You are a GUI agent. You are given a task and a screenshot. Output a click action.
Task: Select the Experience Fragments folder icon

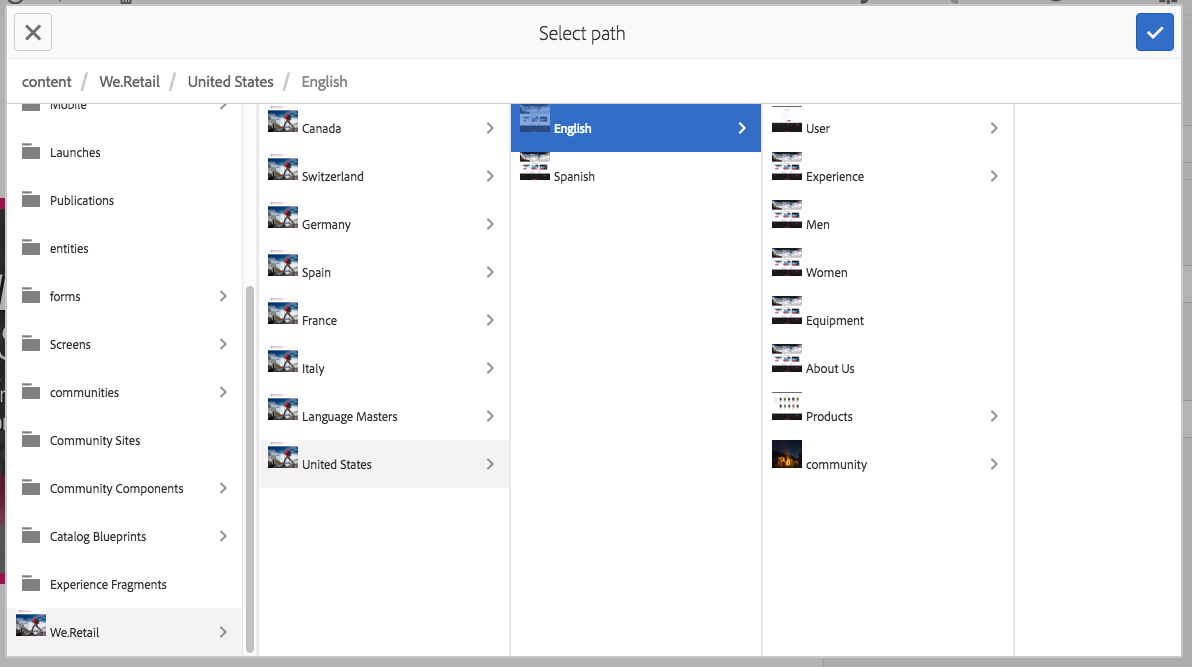(x=31, y=583)
